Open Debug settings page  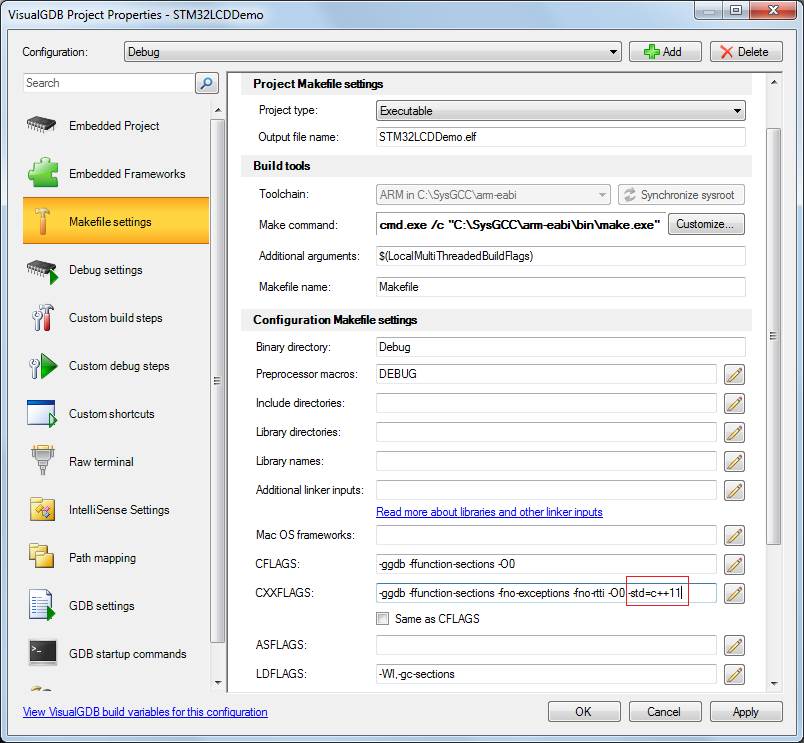click(x=116, y=270)
